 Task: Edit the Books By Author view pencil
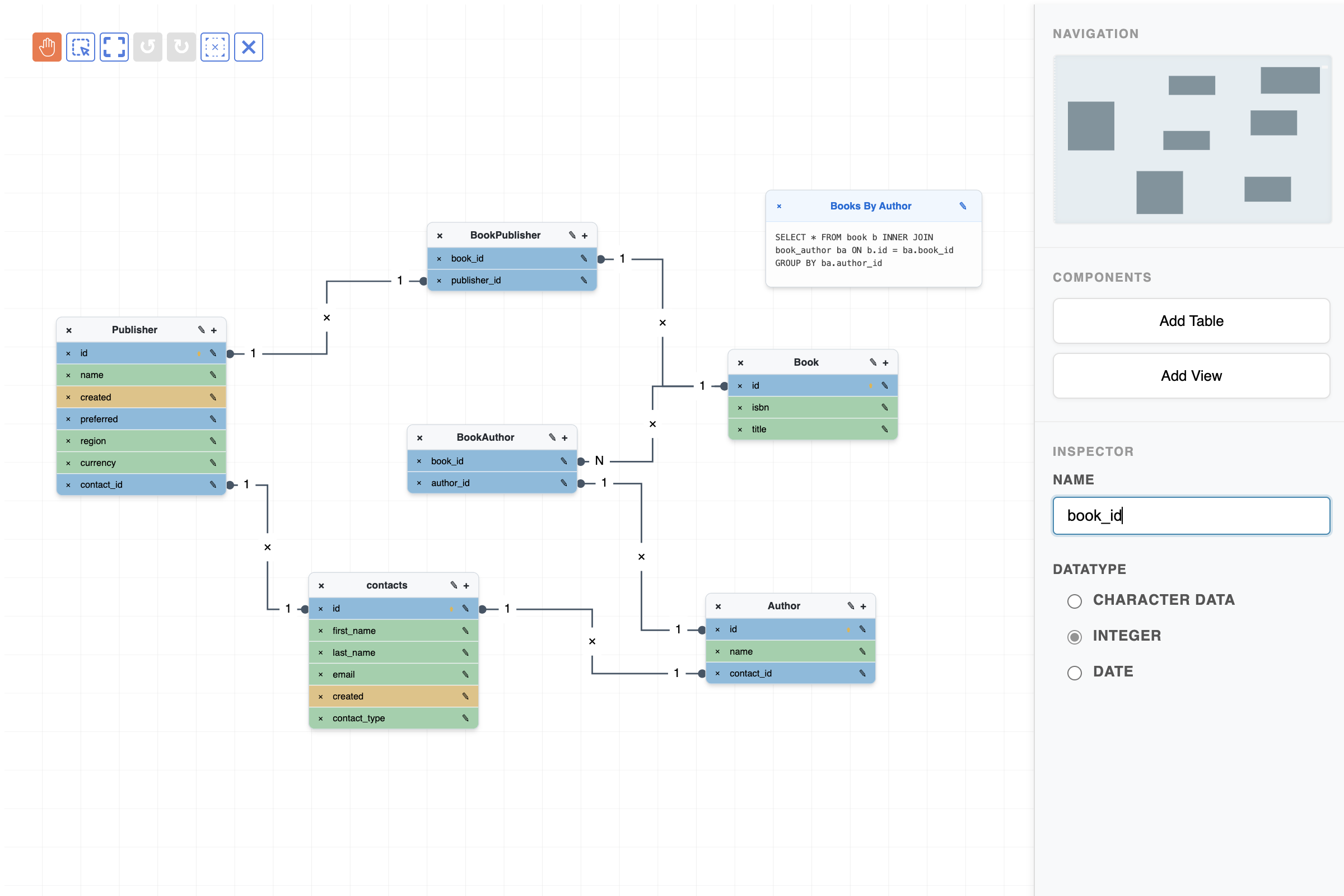pos(963,206)
